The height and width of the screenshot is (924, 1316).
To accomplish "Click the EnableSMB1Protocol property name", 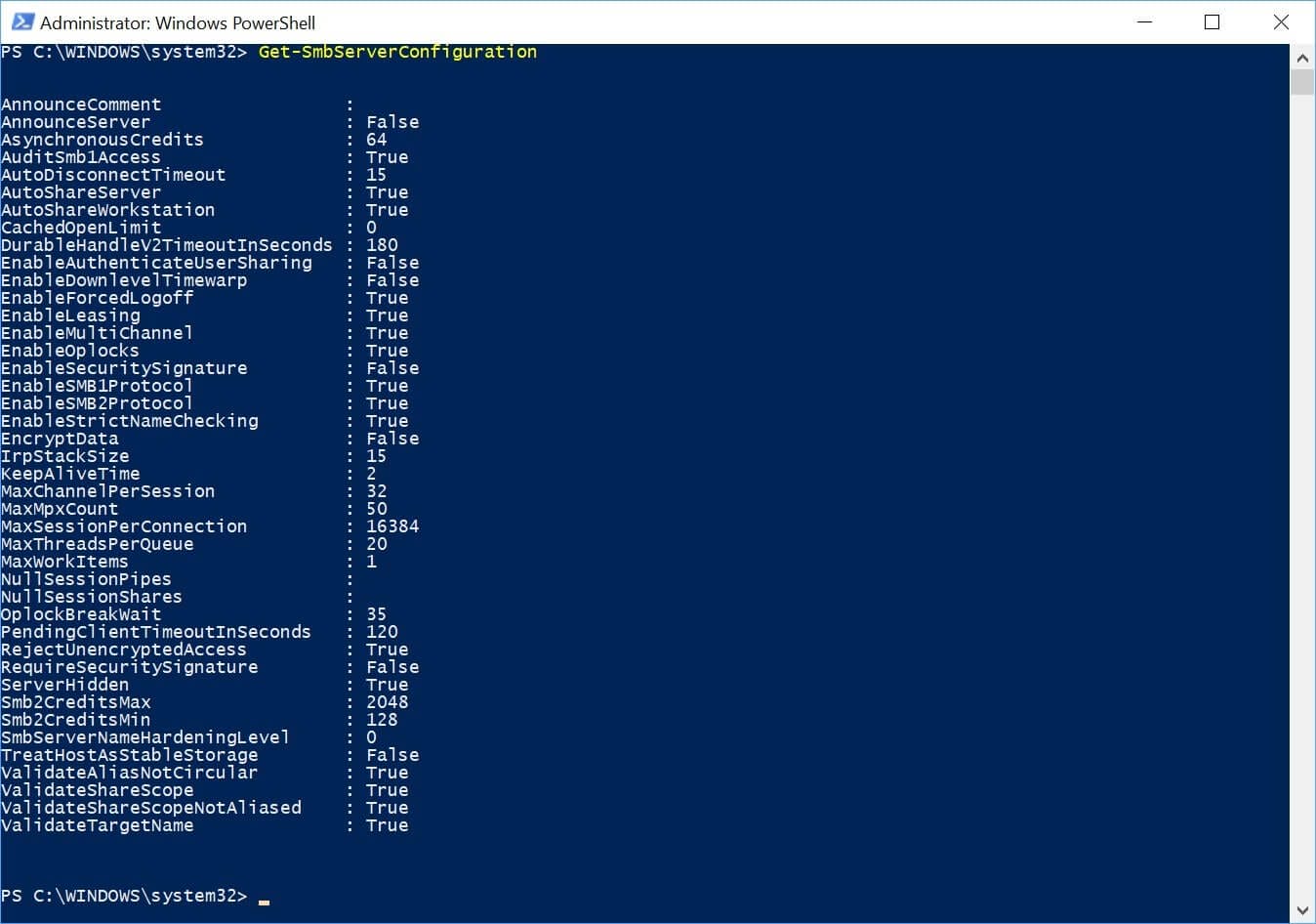I will [97, 386].
